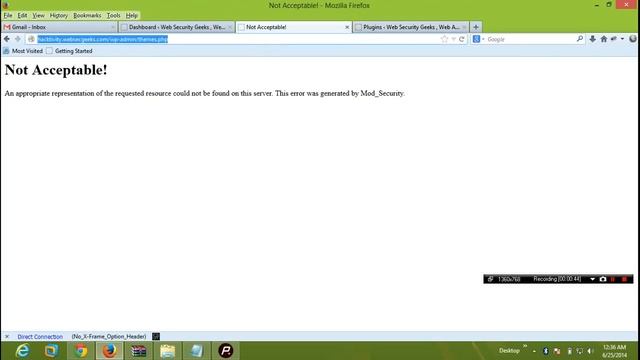This screenshot has width=640, height=360.
Task: Click the dark square icon in add-on bar
Action: pos(156,336)
